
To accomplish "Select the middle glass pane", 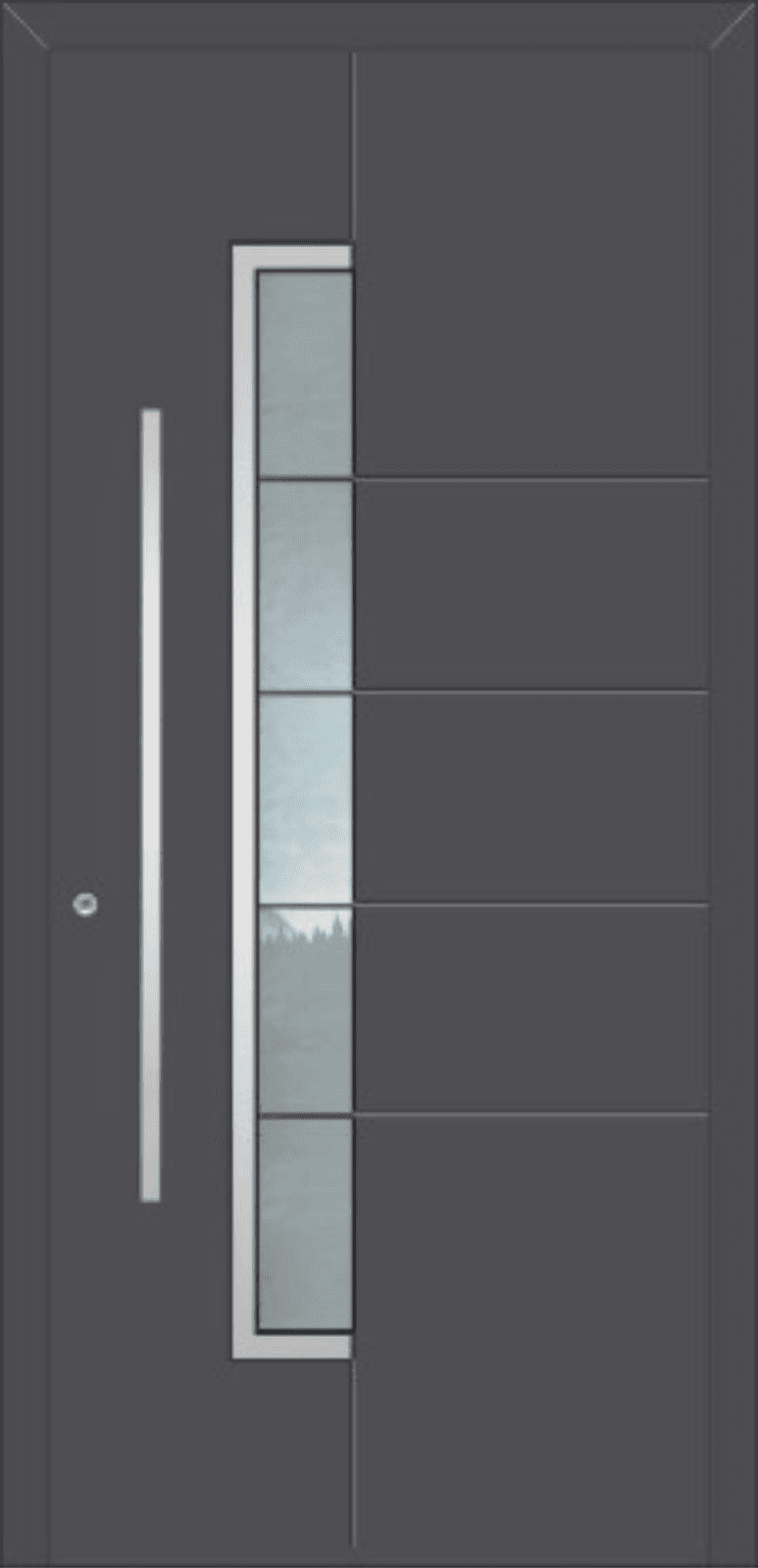I will (x=304, y=798).
